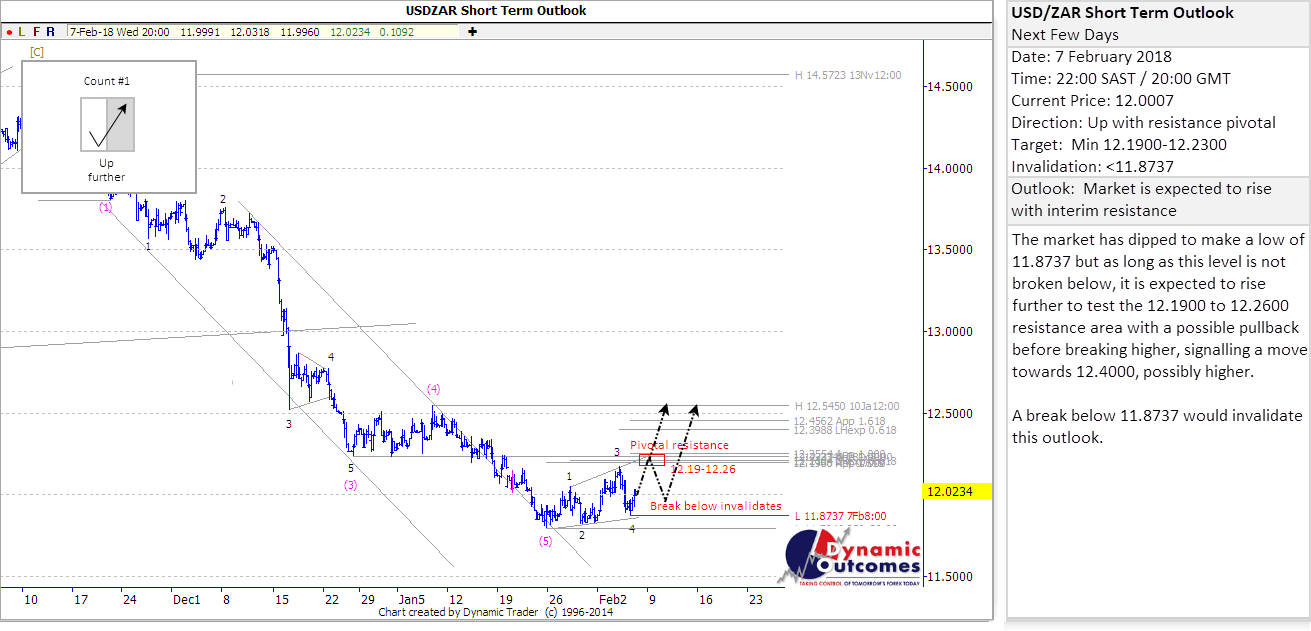Click the Invalidation: <11.8737 line

(x=1092, y=167)
